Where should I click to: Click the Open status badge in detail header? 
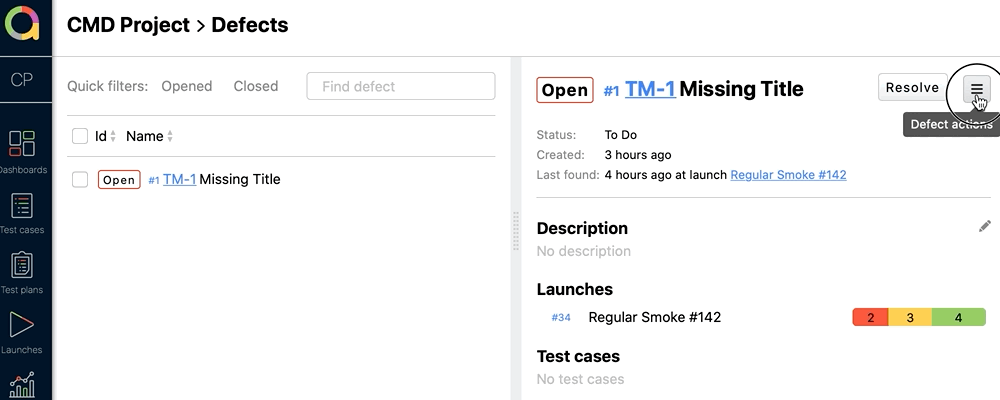tap(565, 90)
